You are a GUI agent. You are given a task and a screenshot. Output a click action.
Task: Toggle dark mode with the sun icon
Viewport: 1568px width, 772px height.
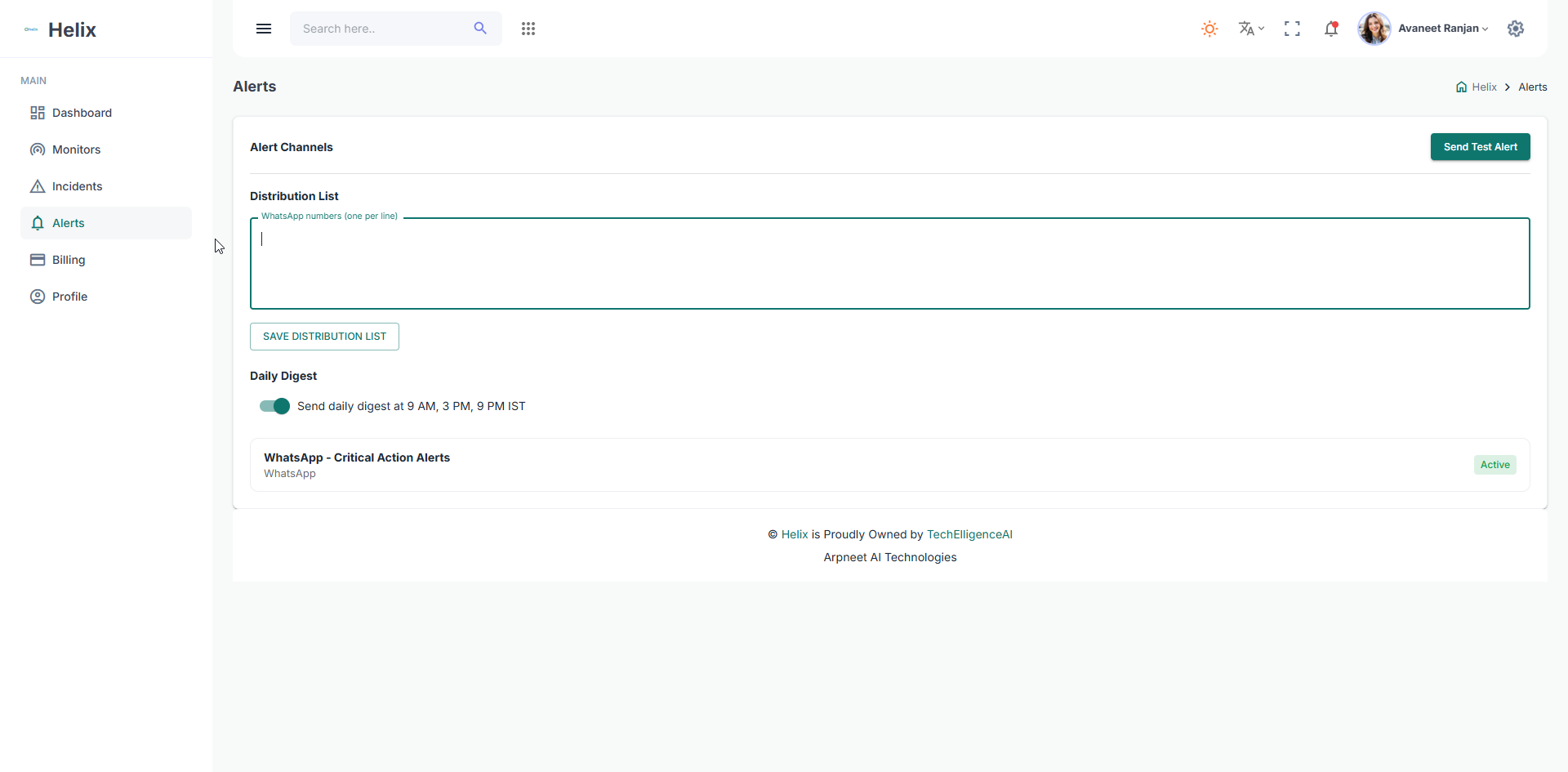(1209, 28)
